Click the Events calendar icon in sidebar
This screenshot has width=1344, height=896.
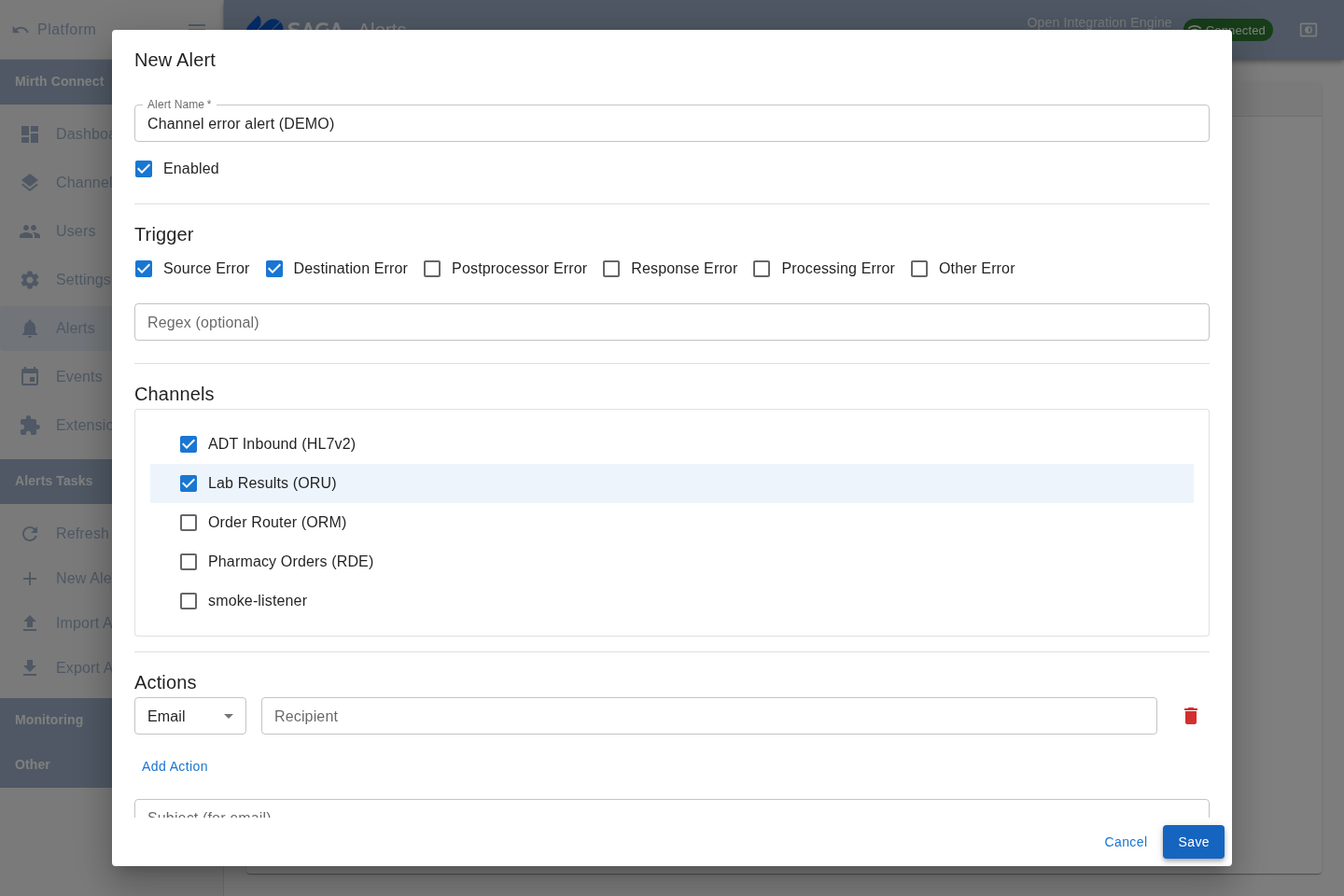tap(30, 377)
